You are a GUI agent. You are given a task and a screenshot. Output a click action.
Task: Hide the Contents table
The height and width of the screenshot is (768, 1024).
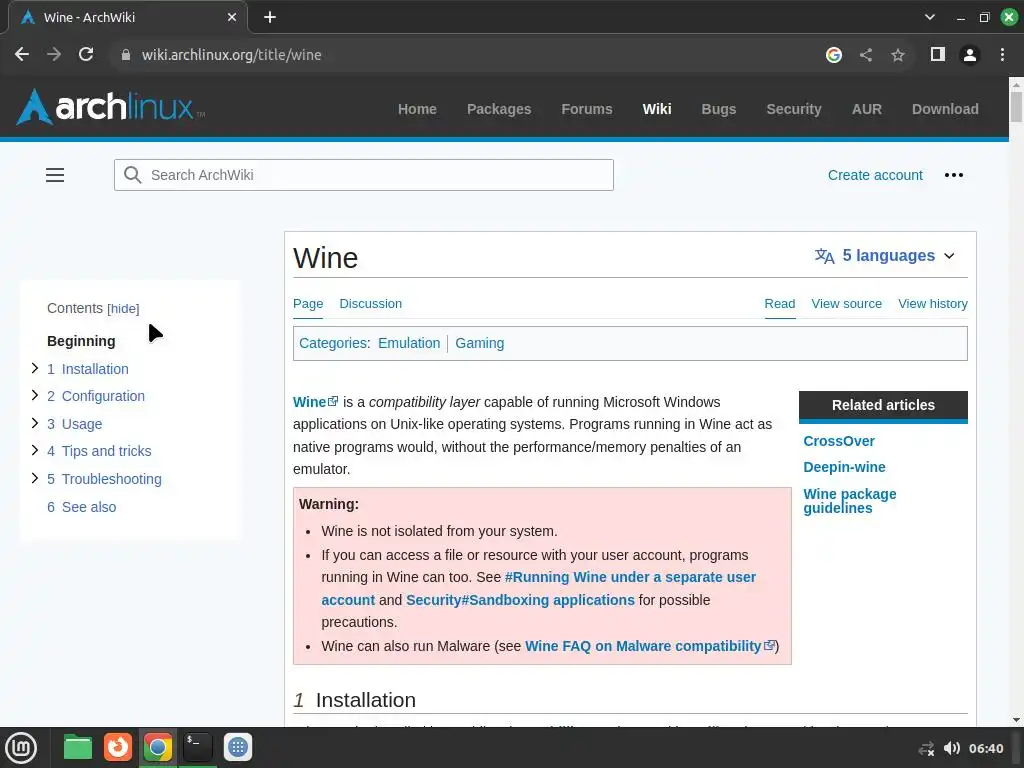tap(123, 308)
